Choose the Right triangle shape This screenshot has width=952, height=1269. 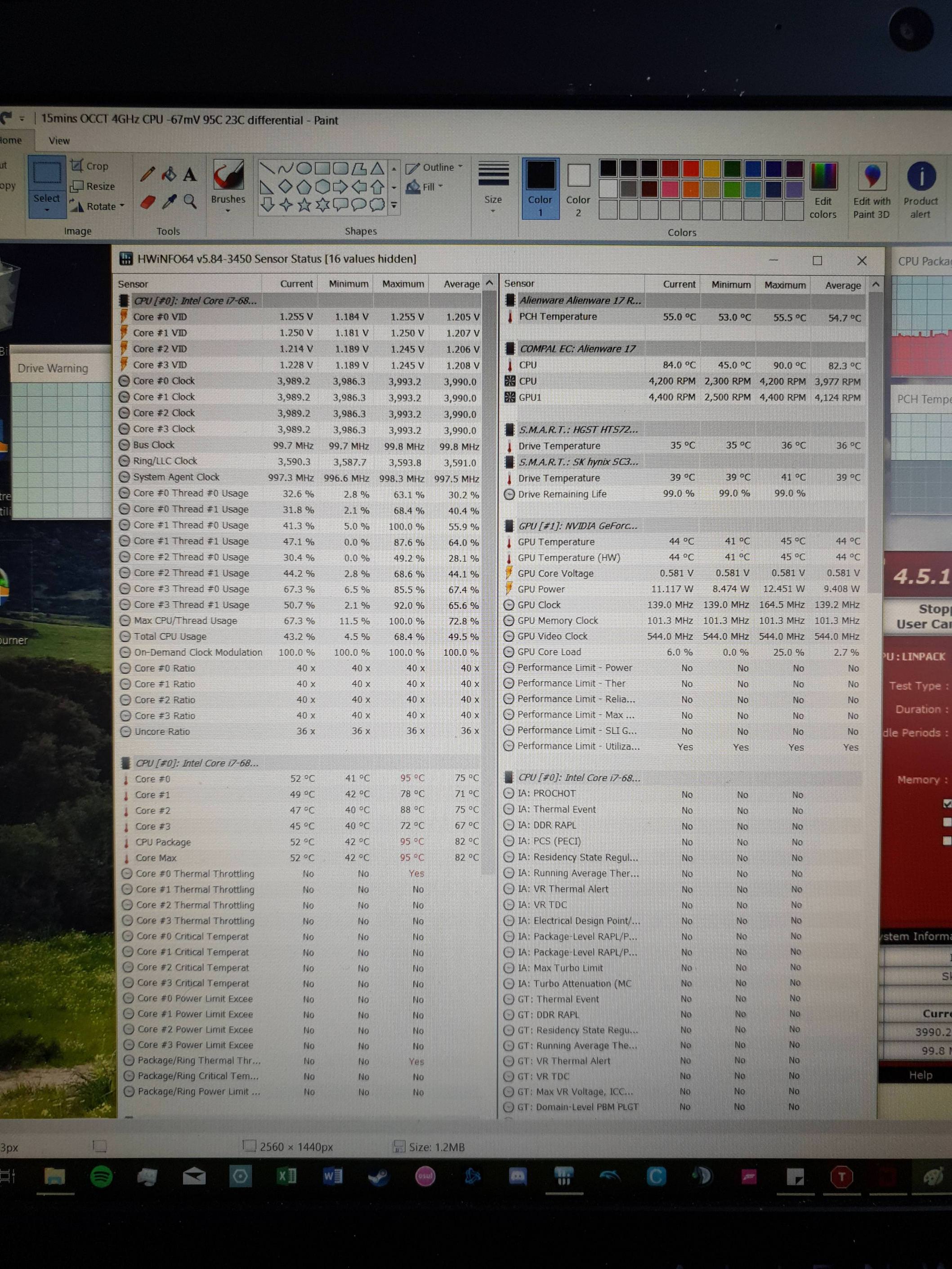[267, 187]
